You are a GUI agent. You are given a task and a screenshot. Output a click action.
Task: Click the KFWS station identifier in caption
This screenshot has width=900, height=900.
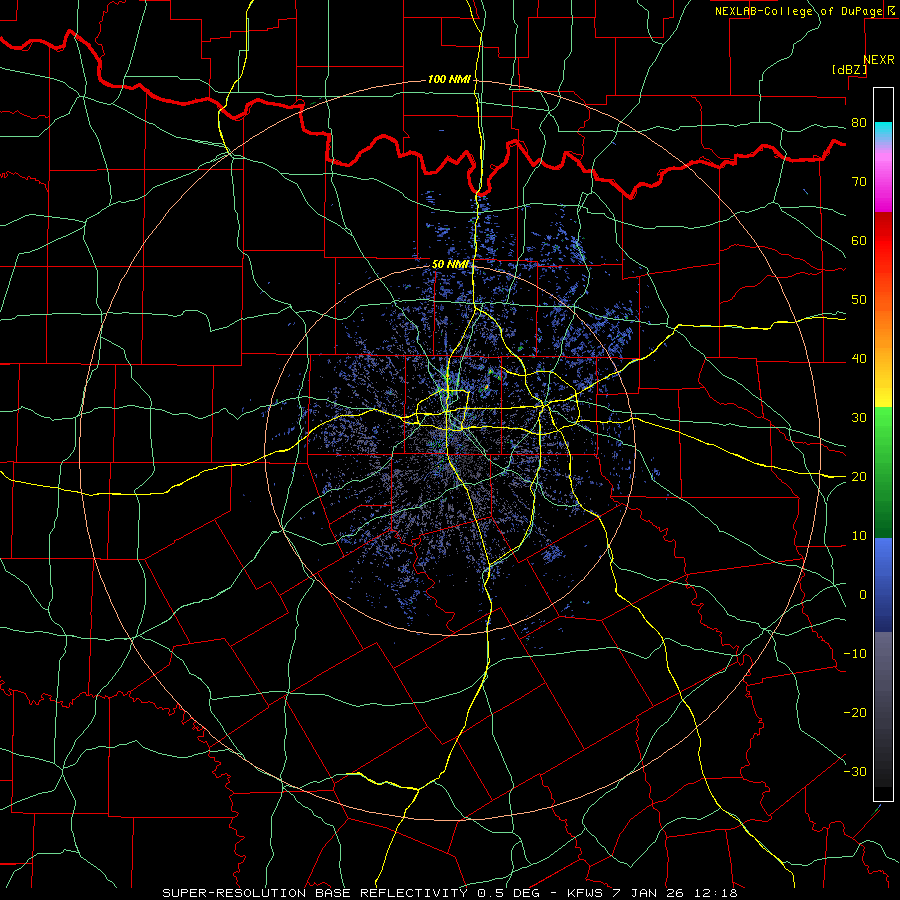click(x=582, y=893)
